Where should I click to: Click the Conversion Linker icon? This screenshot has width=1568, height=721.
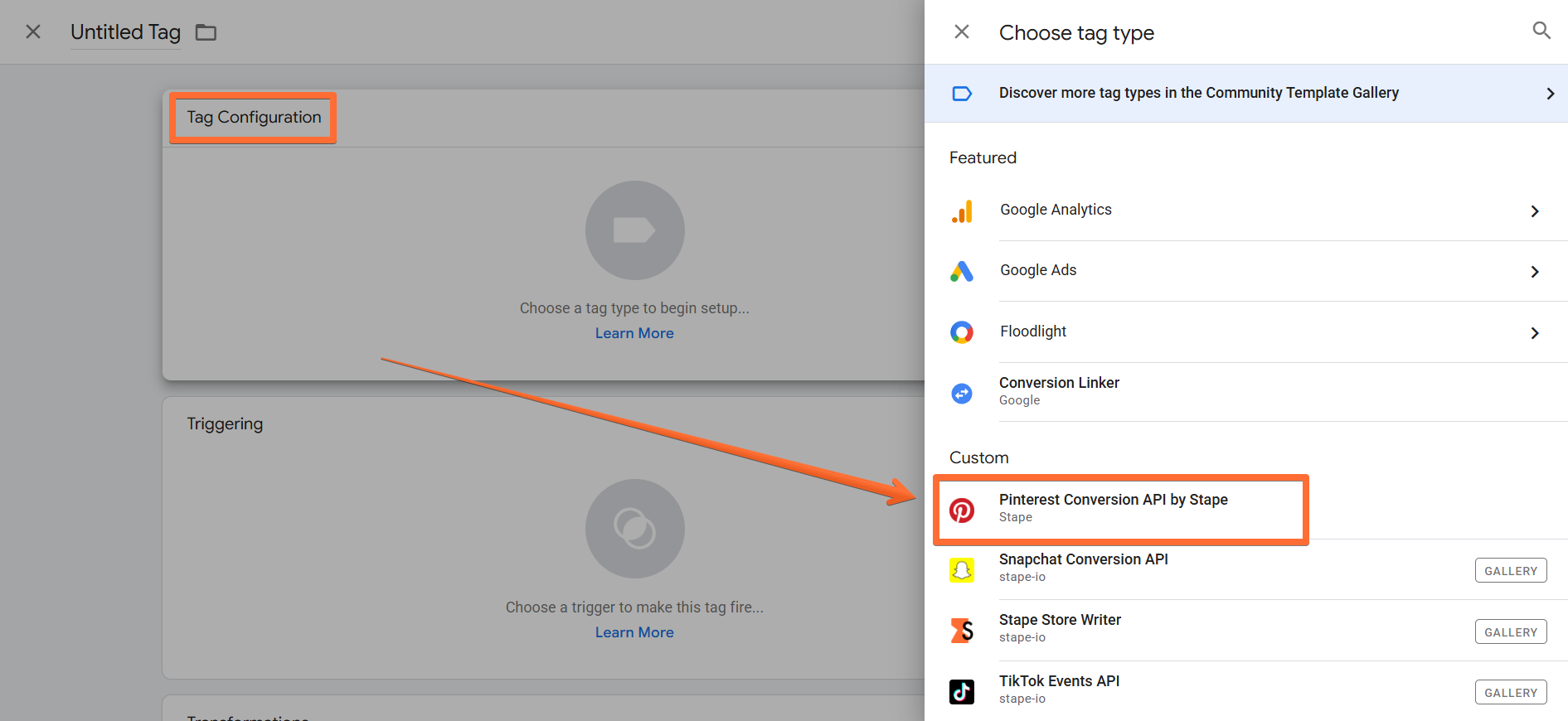pos(962,393)
